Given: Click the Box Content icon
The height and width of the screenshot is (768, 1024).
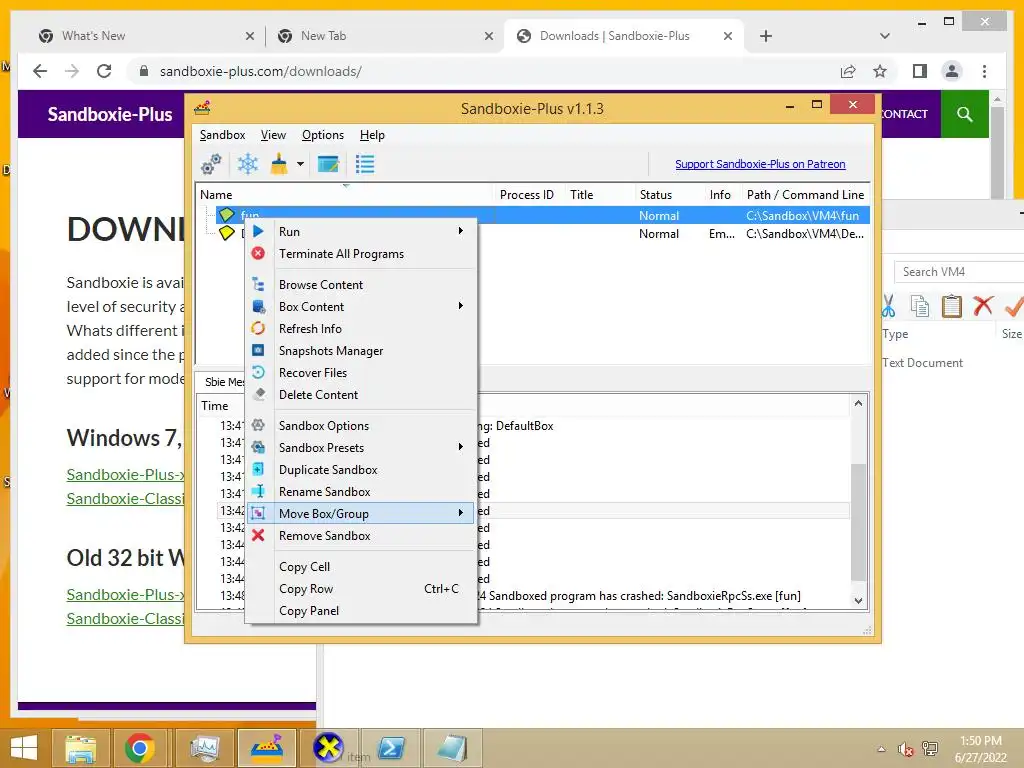Looking at the screenshot, I should coord(259,306).
